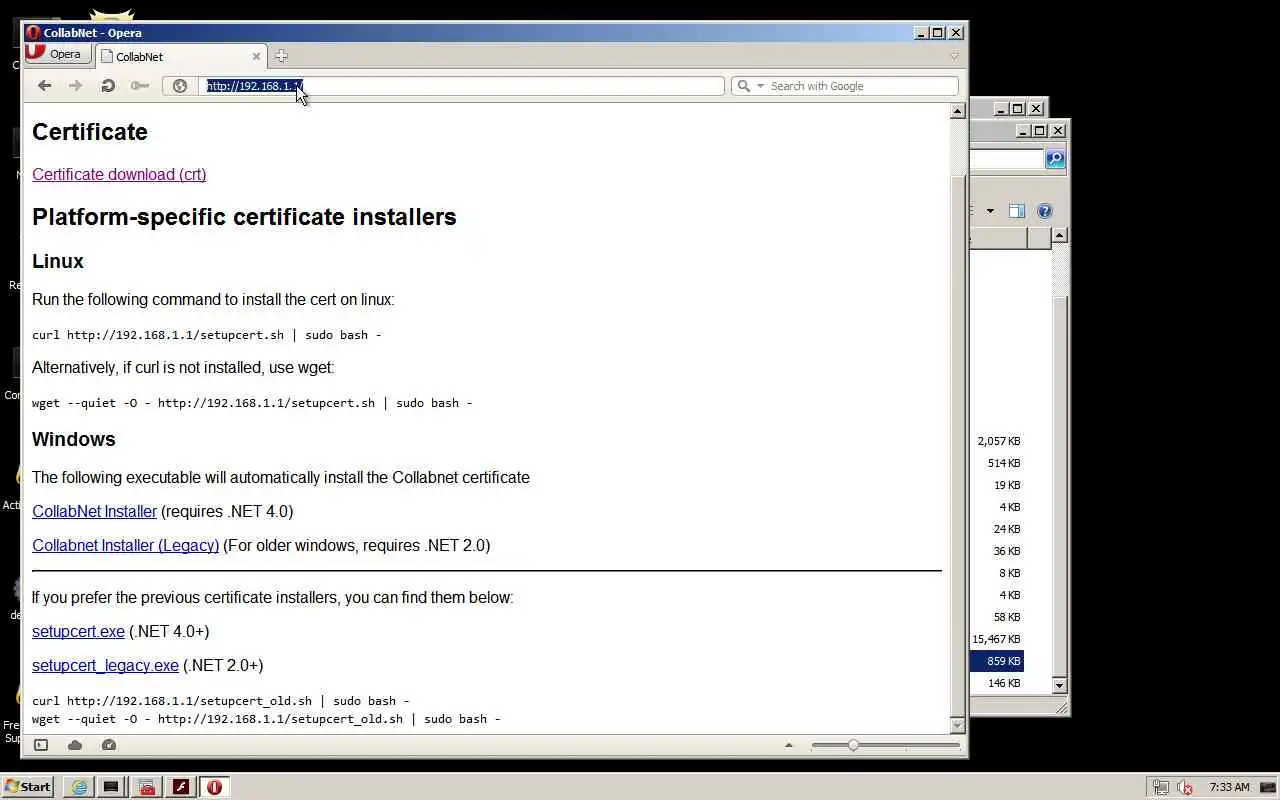Viewport: 1280px width, 800px height.
Task: Open Certificate download (crt) link
Action: (x=119, y=174)
